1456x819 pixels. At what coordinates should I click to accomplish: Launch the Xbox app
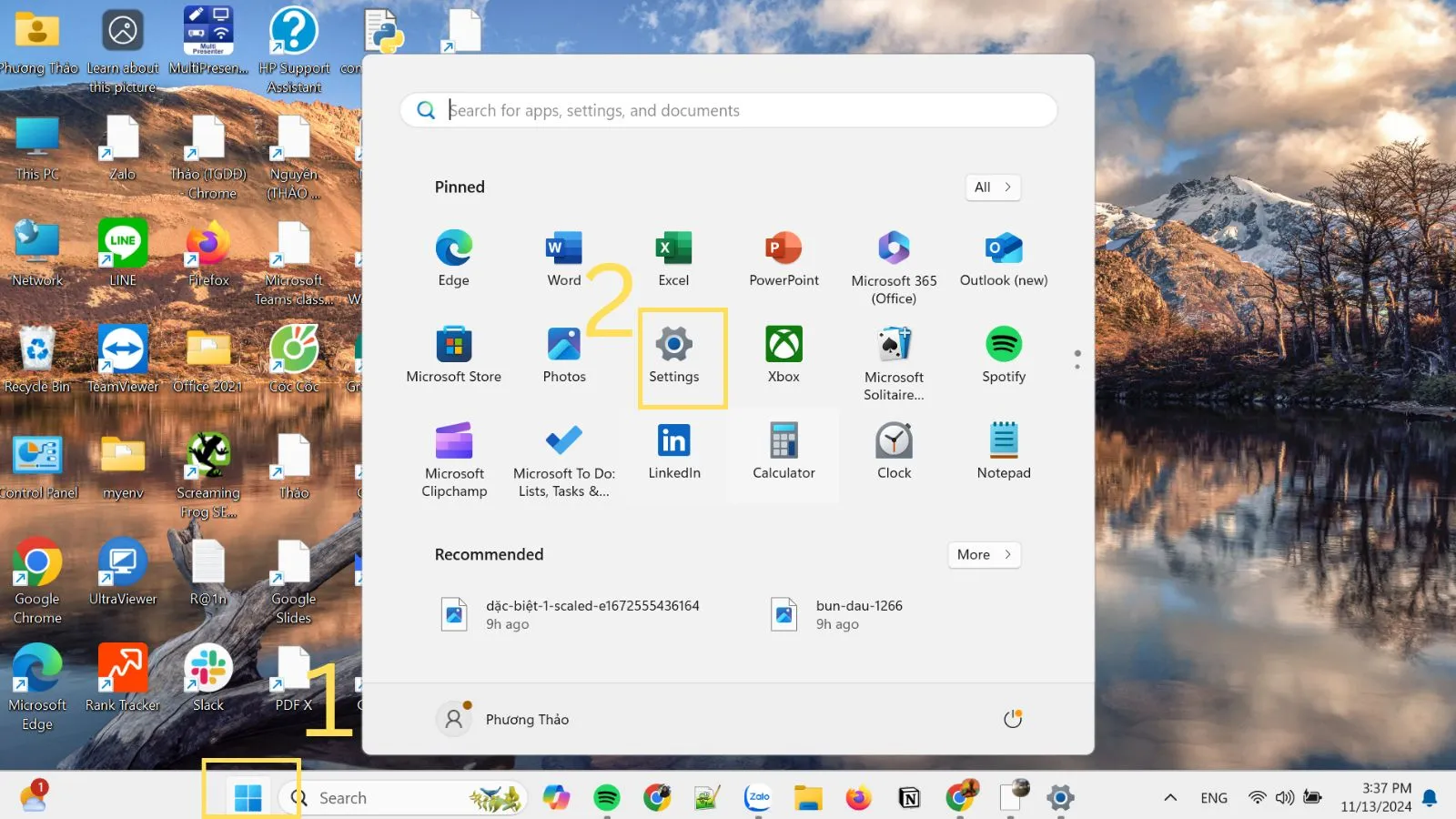783,355
